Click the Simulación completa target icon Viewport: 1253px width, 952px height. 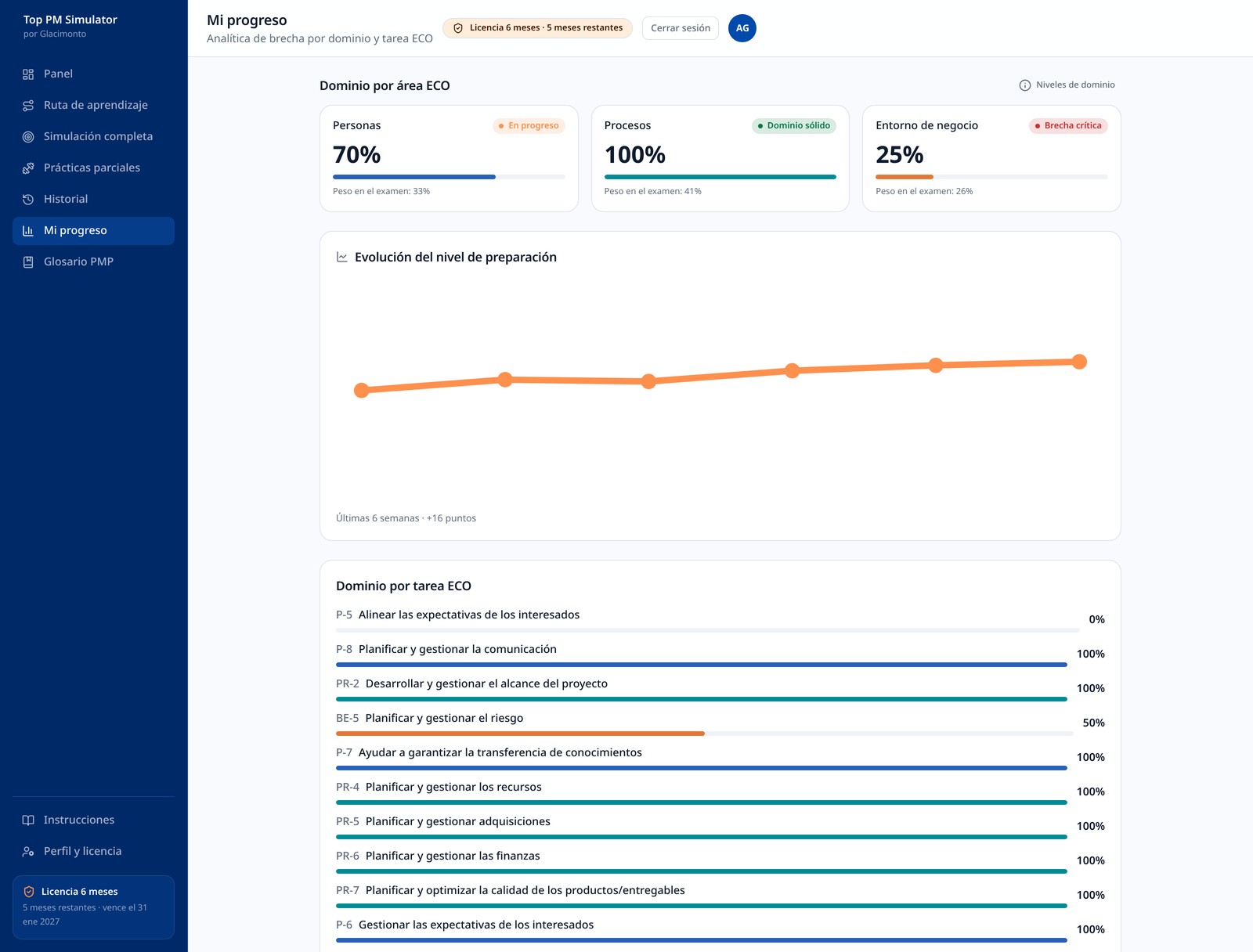(28, 137)
